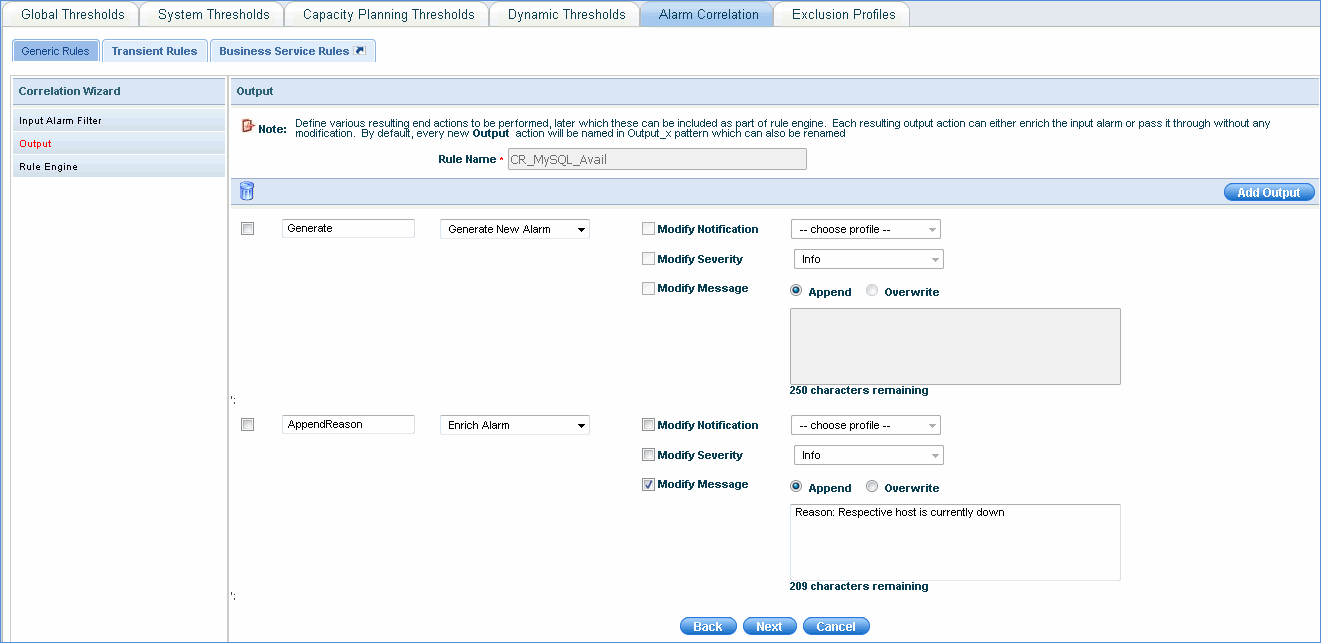Click the AppendReason output name field
The width and height of the screenshot is (1321, 643).
tap(348, 425)
